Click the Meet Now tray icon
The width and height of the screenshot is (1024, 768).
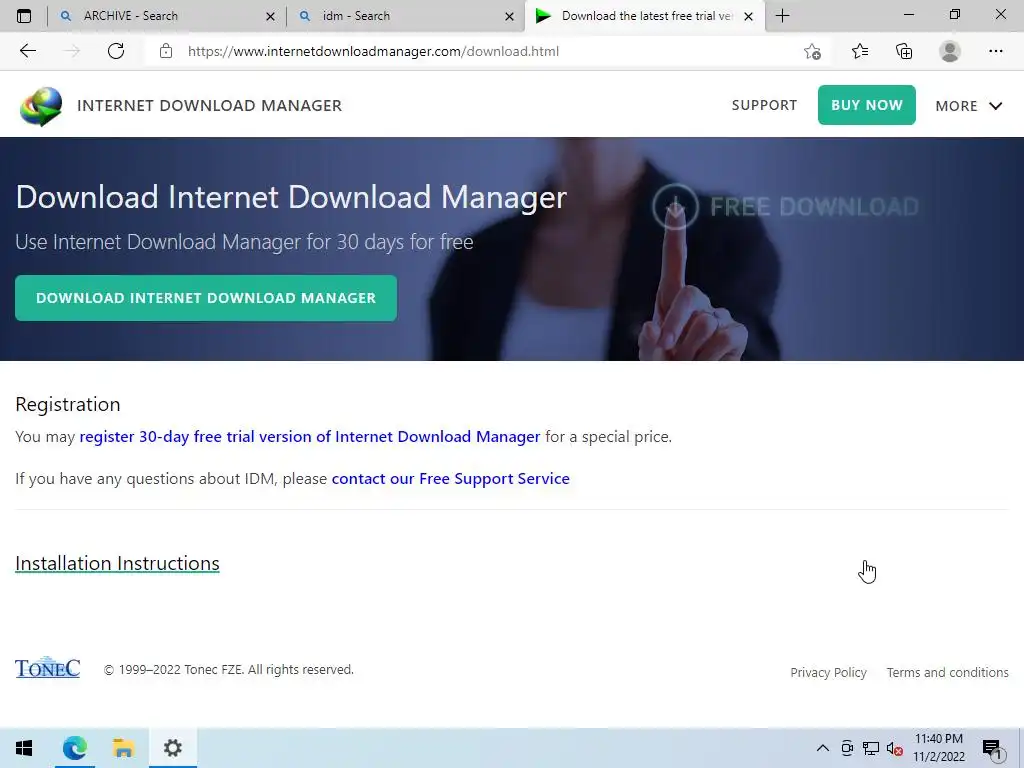(x=847, y=748)
